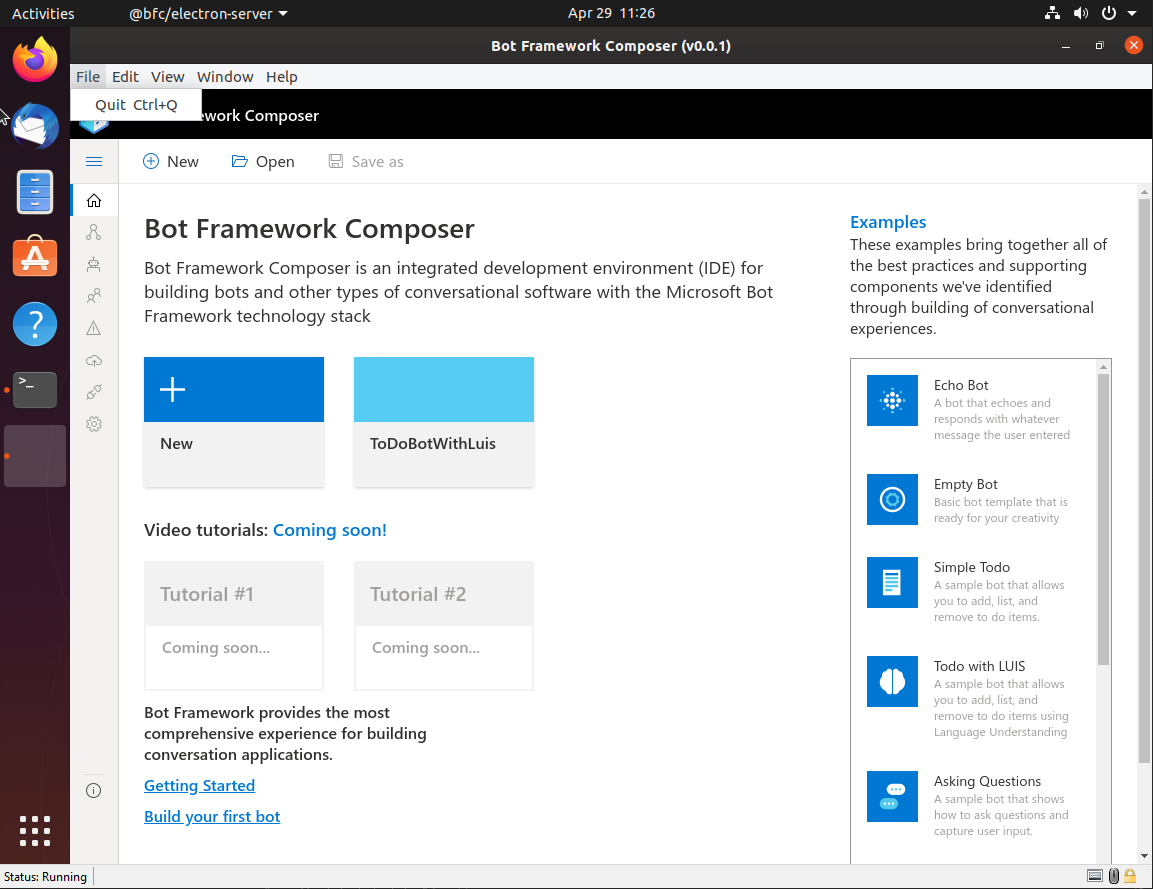1153x889 pixels.
Task: Open Terminal from the dock
Action: tap(35, 390)
